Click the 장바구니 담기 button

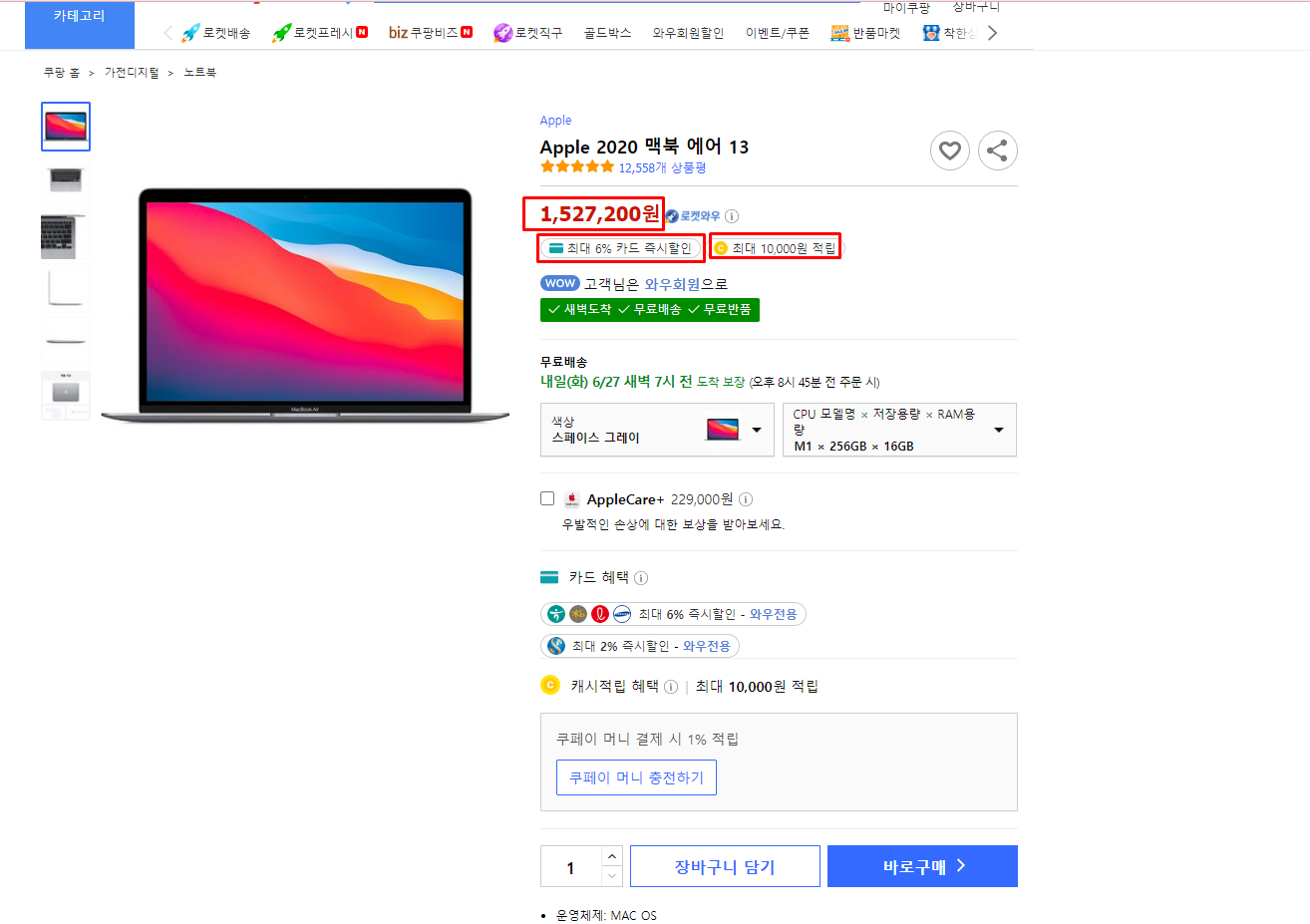(725, 866)
